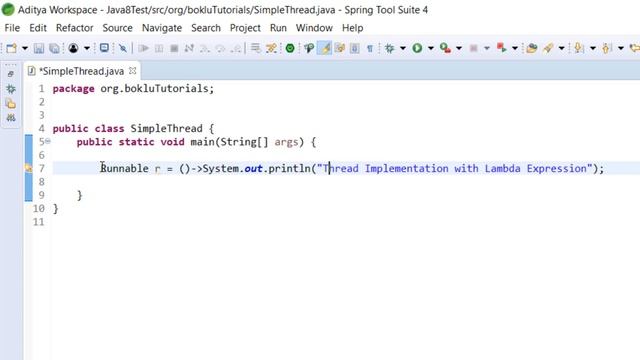Open dropdown beside the greyed stop icon
Image resolution: width=640 pixels, height=360 pixels.
[487, 49]
